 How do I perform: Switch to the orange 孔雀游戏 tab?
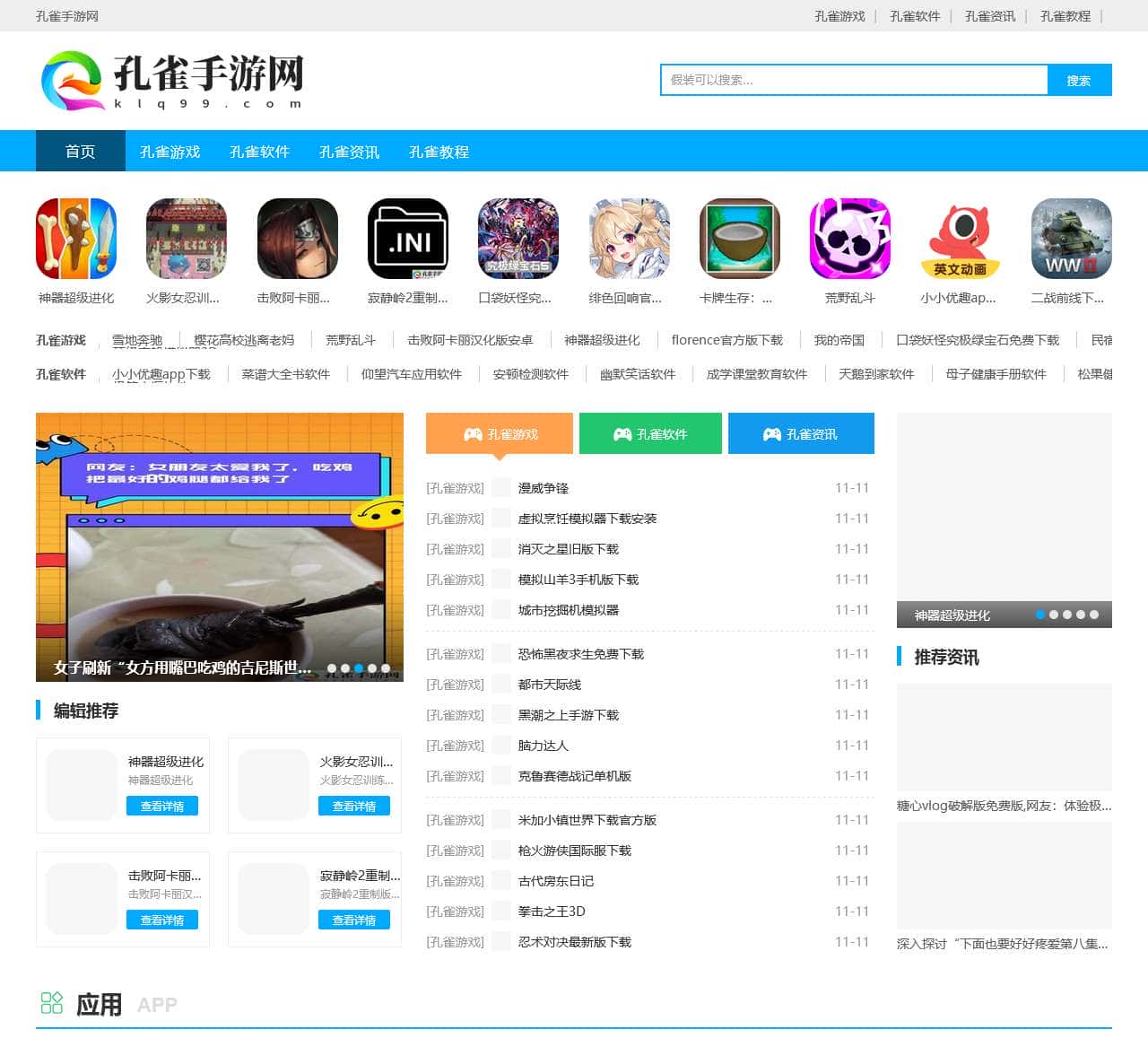click(500, 433)
